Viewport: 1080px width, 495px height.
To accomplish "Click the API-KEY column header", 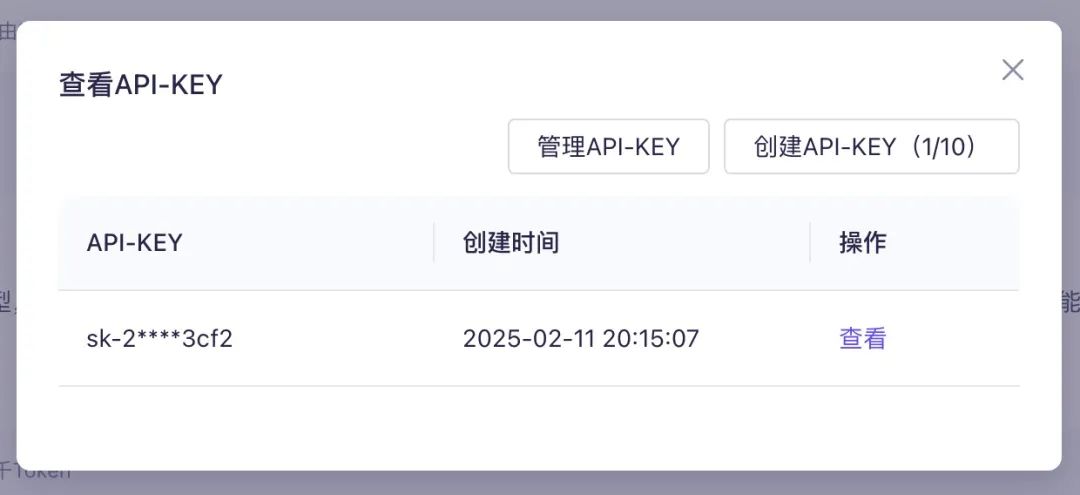I will (x=135, y=242).
